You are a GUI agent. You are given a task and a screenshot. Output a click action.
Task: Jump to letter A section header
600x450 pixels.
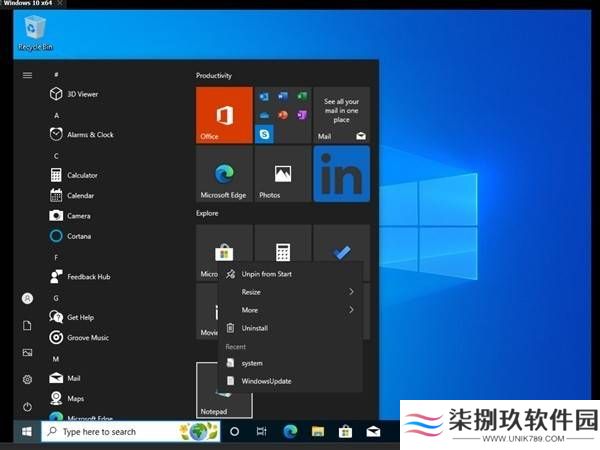tap(56, 115)
